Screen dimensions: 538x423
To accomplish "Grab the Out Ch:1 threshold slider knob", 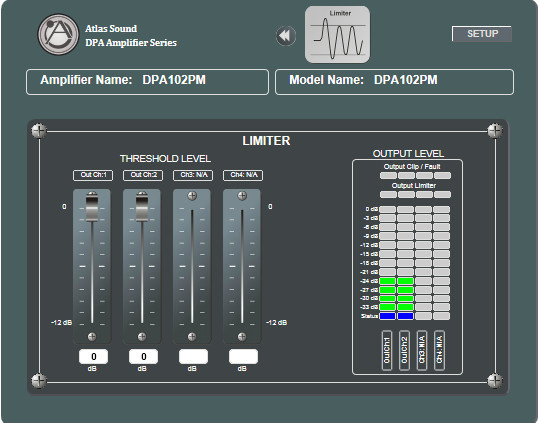I will [92, 207].
